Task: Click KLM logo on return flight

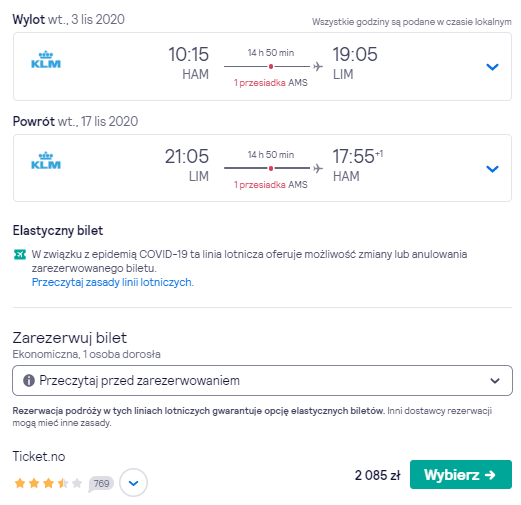Action: (46, 161)
